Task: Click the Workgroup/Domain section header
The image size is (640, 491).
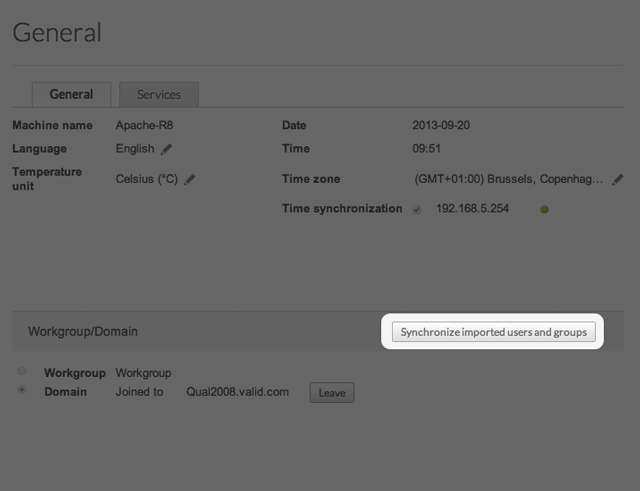Action: pyautogui.click(x=83, y=331)
